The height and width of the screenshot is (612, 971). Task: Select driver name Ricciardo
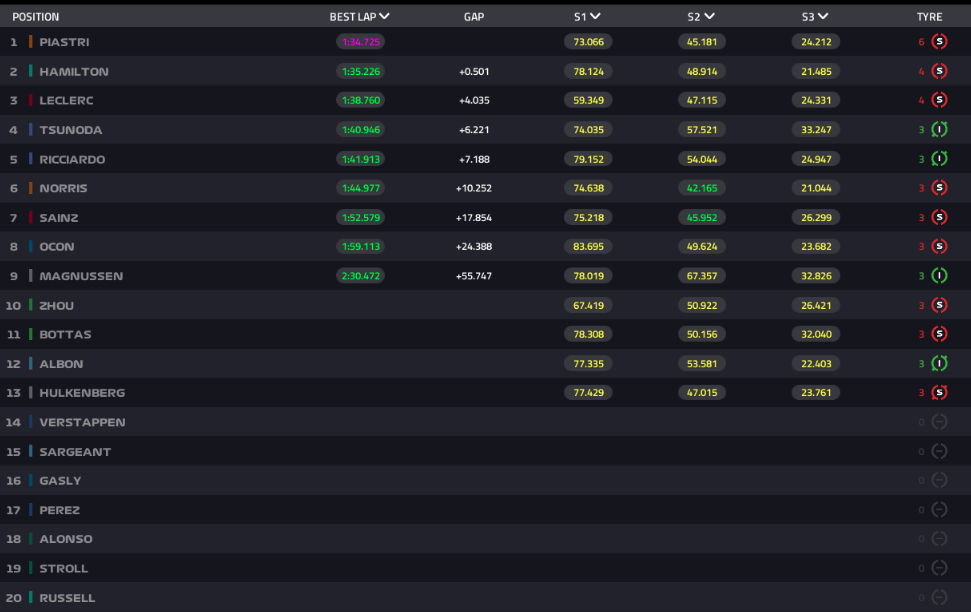pos(72,159)
